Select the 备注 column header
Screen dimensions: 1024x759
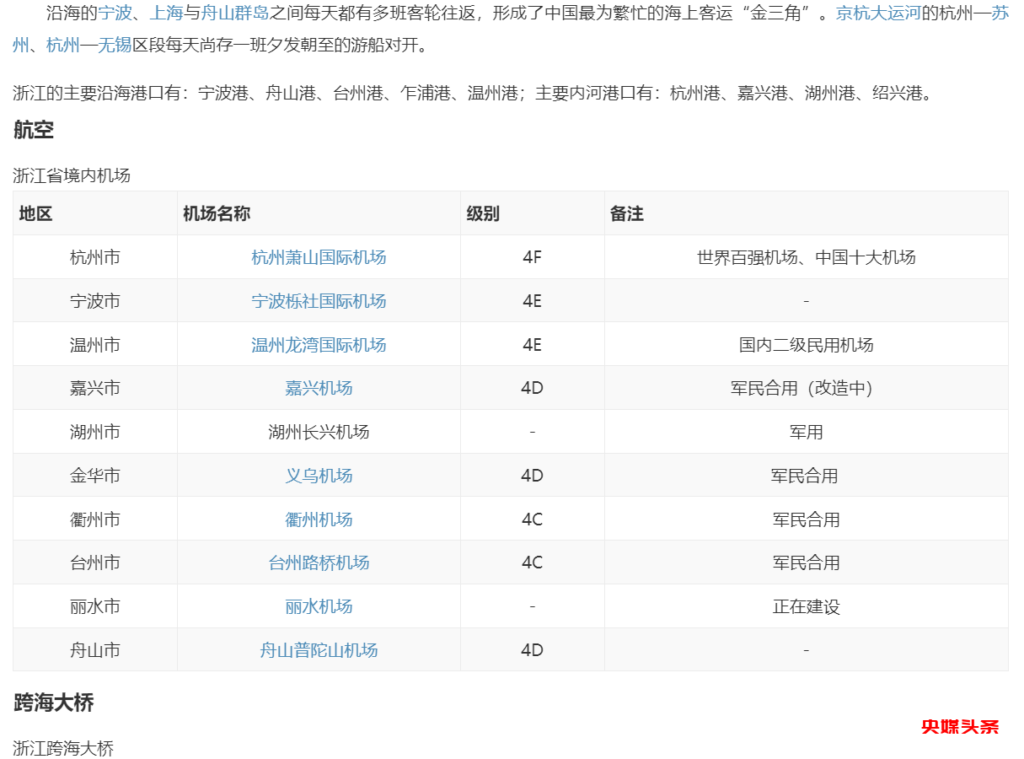627,214
